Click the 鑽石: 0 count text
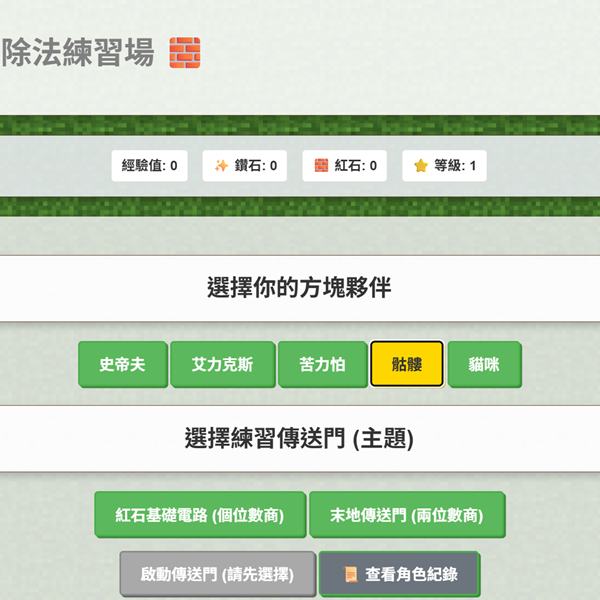The height and width of the screenshot is (600, 600). (x=256, y=166)
